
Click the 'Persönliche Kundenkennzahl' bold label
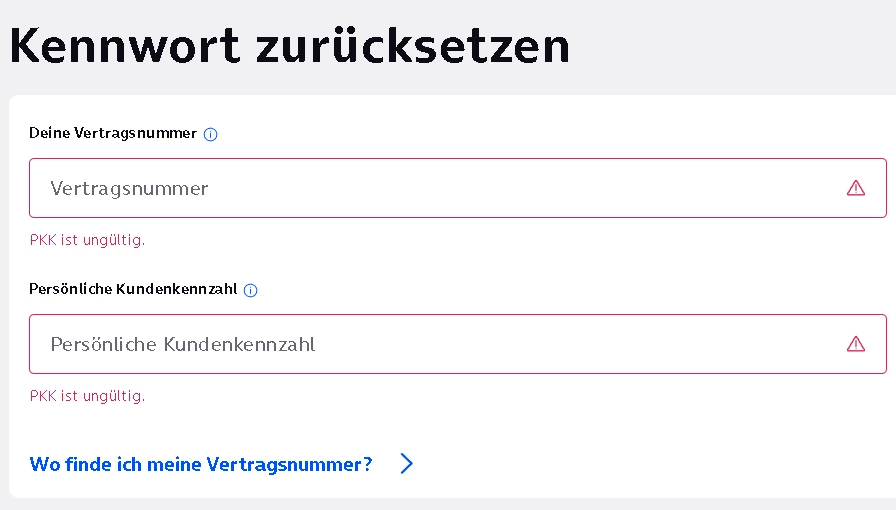pos(133,289)
